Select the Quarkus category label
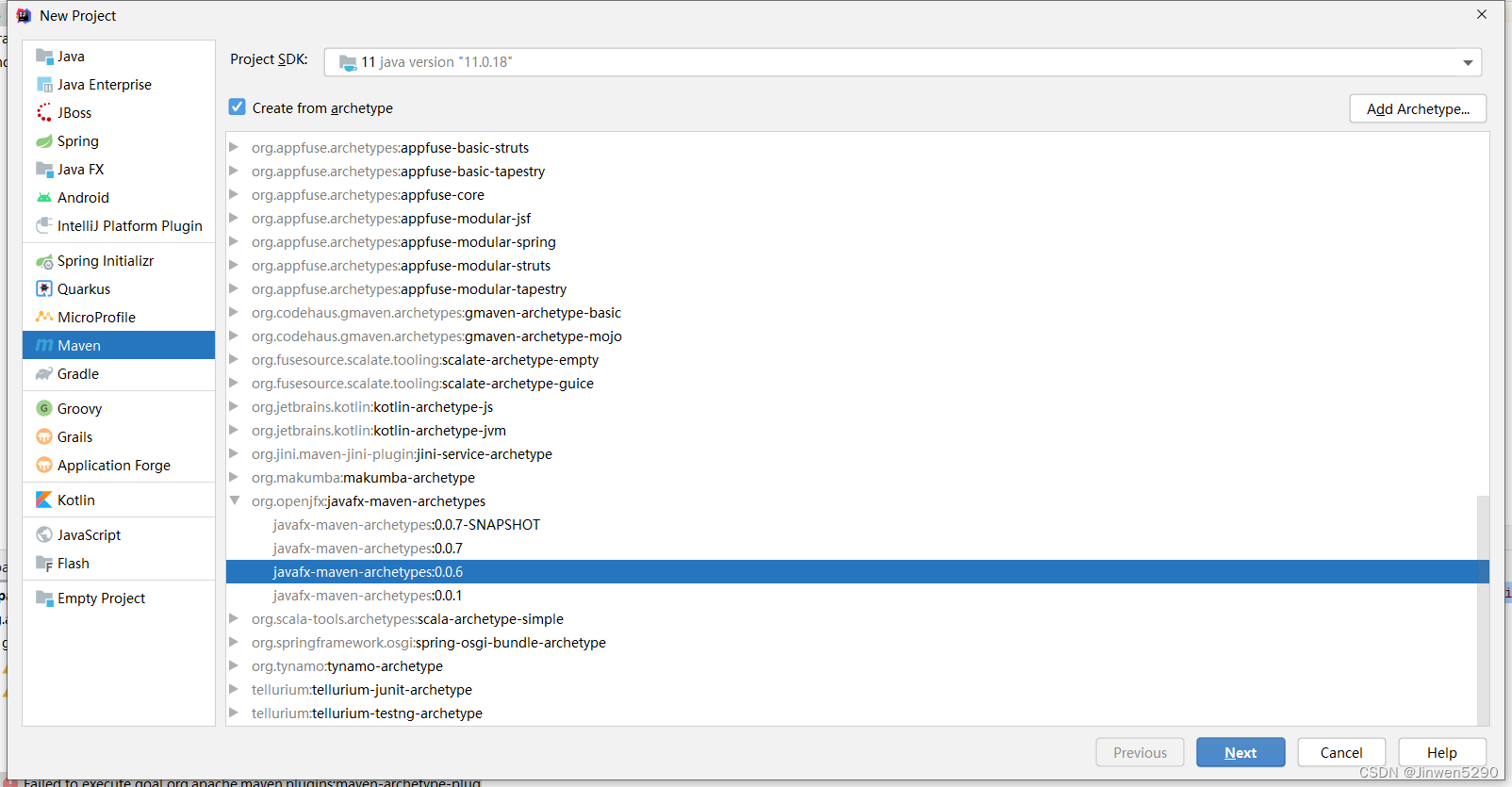Image resolution: width=1512 pixels, height=787 pixels. (84, 289)
